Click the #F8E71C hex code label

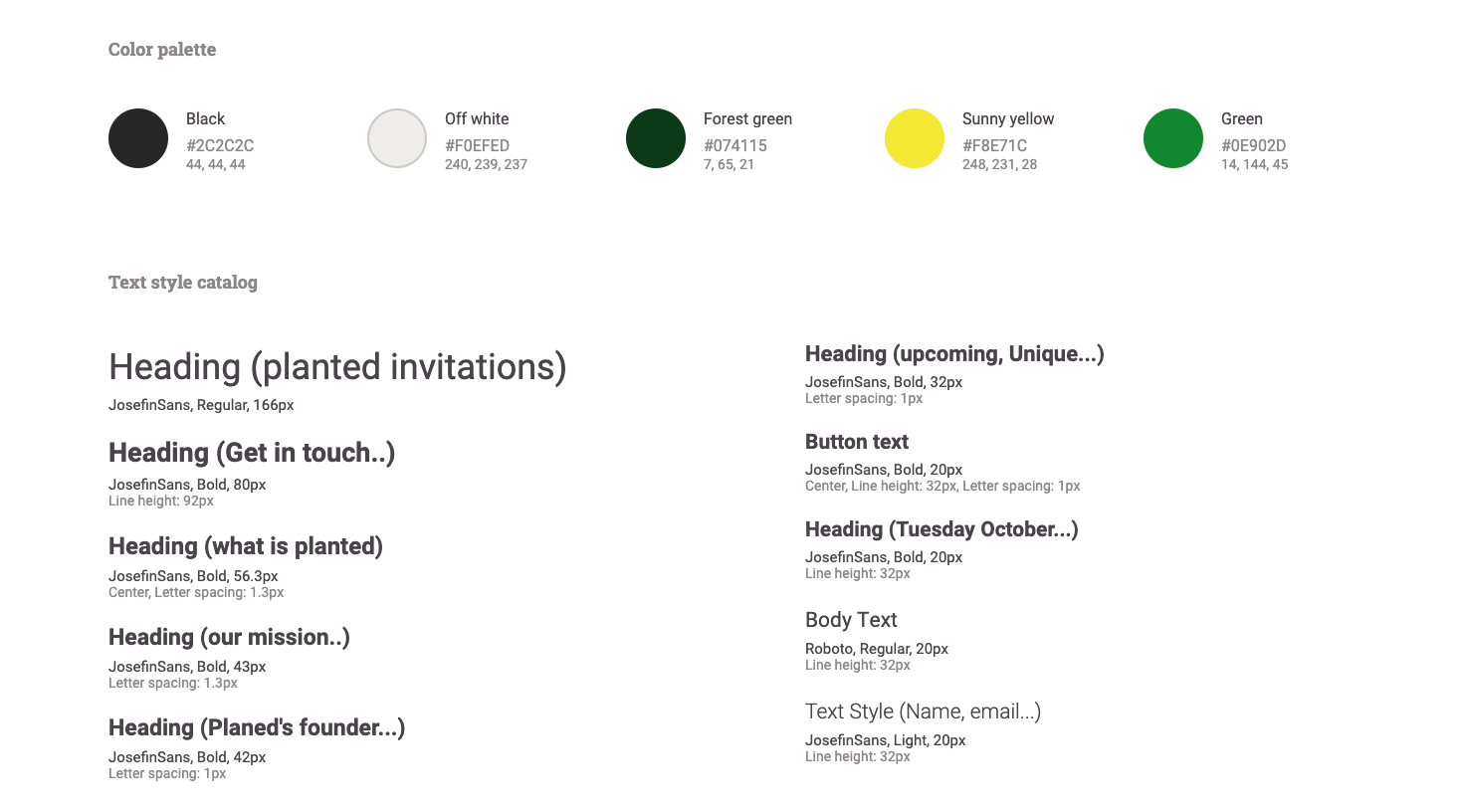(x=994, y=145)
